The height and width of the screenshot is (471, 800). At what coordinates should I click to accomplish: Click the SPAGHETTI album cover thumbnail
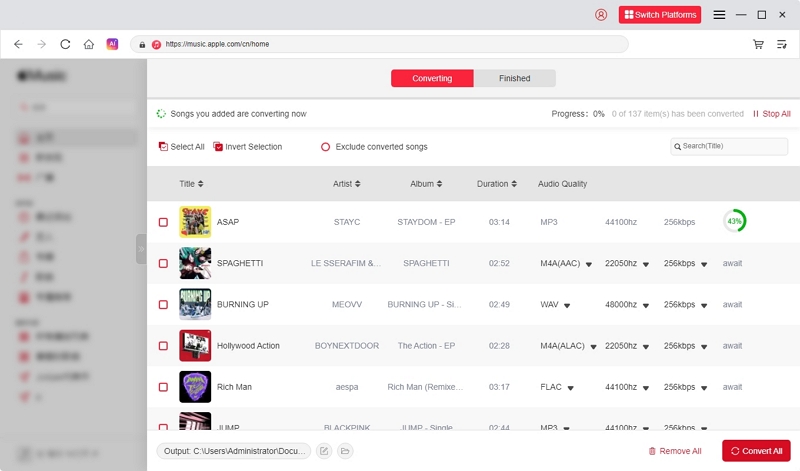coord(195,263)
